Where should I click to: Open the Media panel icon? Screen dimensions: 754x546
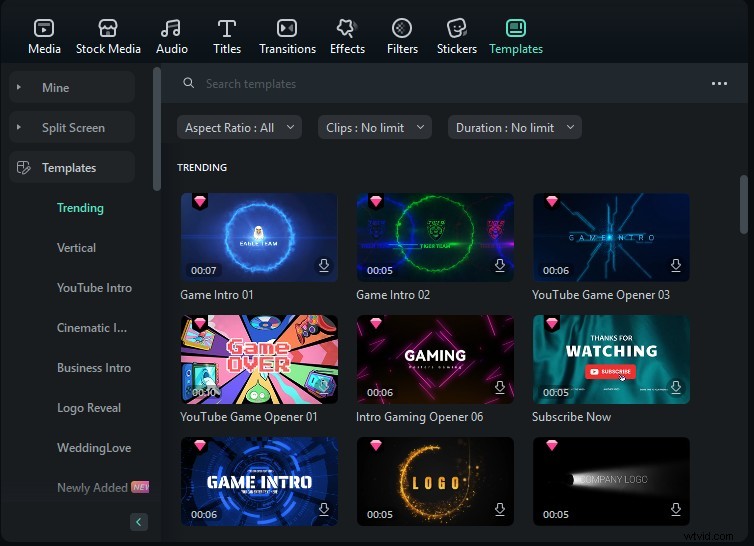coord(44,28)
